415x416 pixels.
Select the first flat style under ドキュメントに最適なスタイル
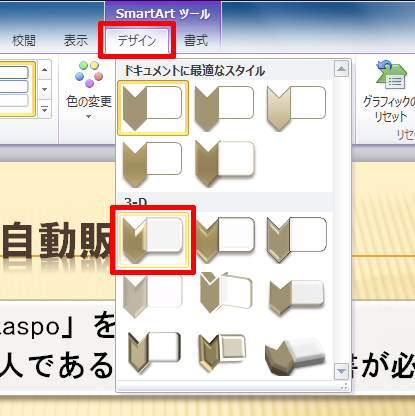pyautogui.click(x=153, y=108)
